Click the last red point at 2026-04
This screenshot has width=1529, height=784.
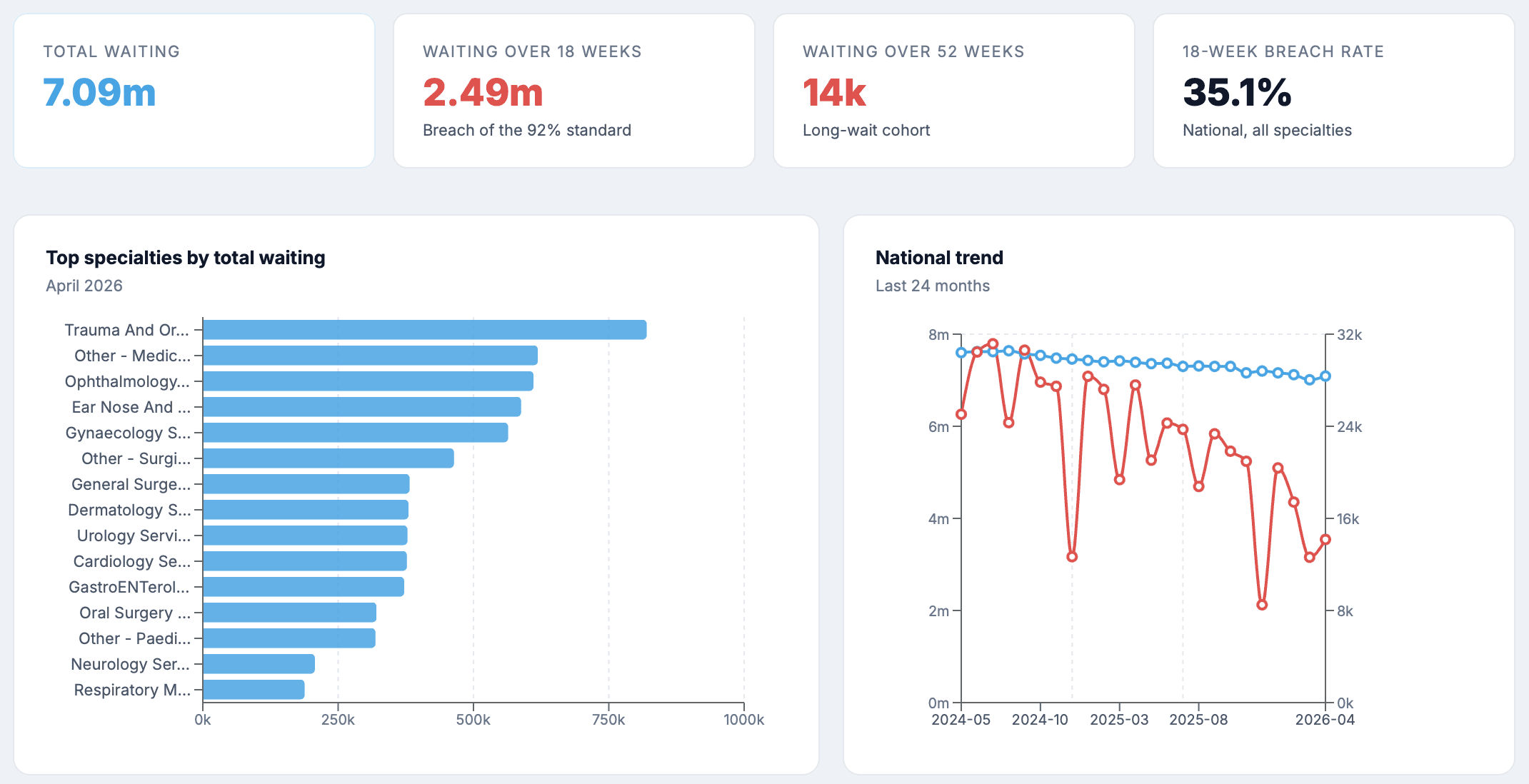[x=1325, y=540]
